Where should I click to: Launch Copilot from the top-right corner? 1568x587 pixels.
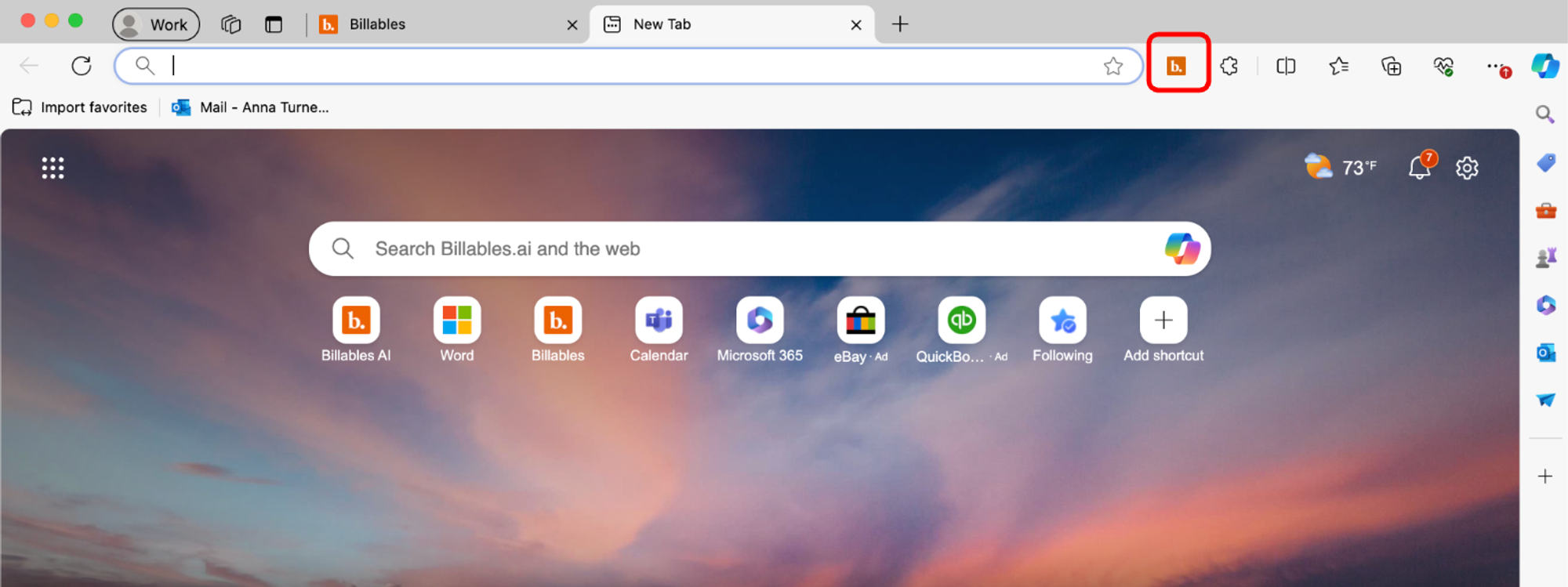(x=1544, y=66)
